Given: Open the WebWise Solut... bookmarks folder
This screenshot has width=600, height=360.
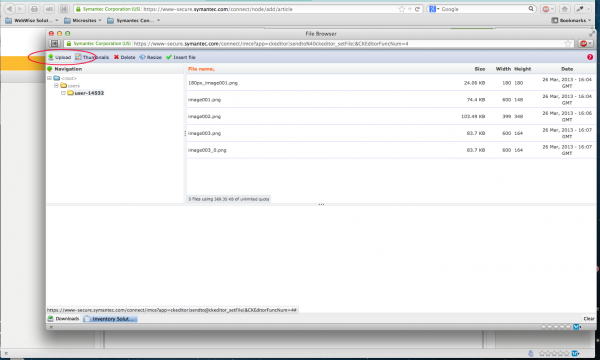Looking at the screenshot, I should point(32,20).
